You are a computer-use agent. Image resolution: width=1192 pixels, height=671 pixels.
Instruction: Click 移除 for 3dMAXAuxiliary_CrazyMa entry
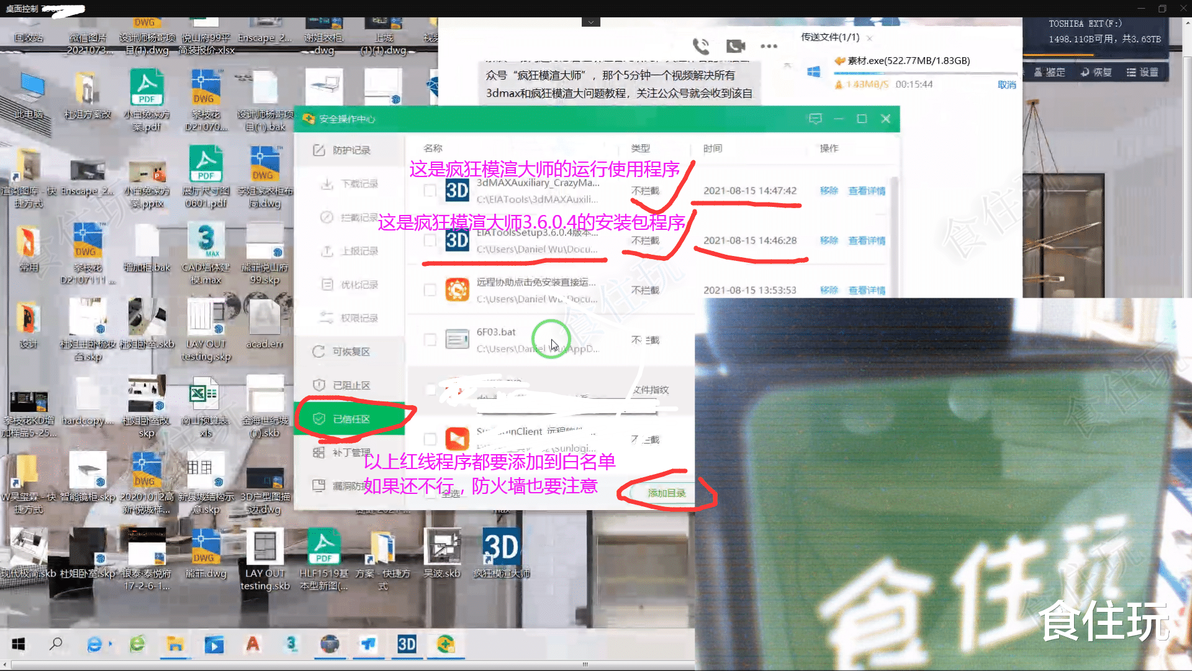(829, 191)
